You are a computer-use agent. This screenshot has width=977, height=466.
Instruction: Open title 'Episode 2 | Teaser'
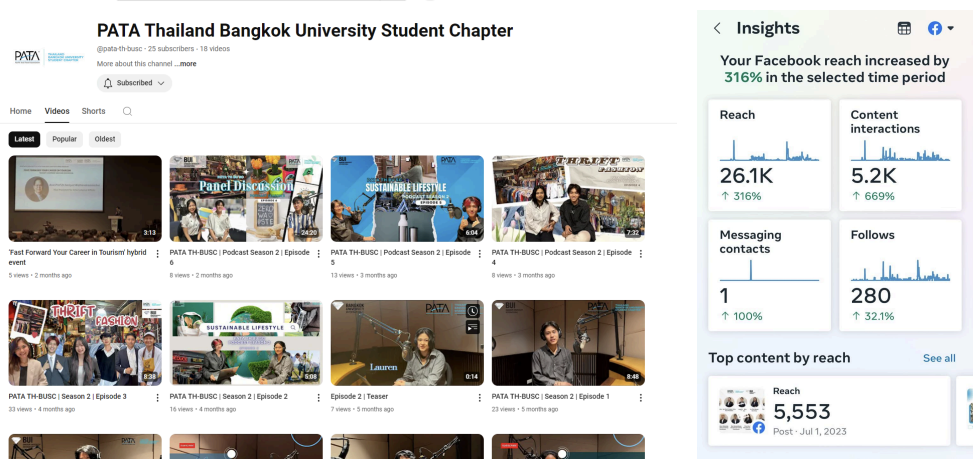click(359, 397)
